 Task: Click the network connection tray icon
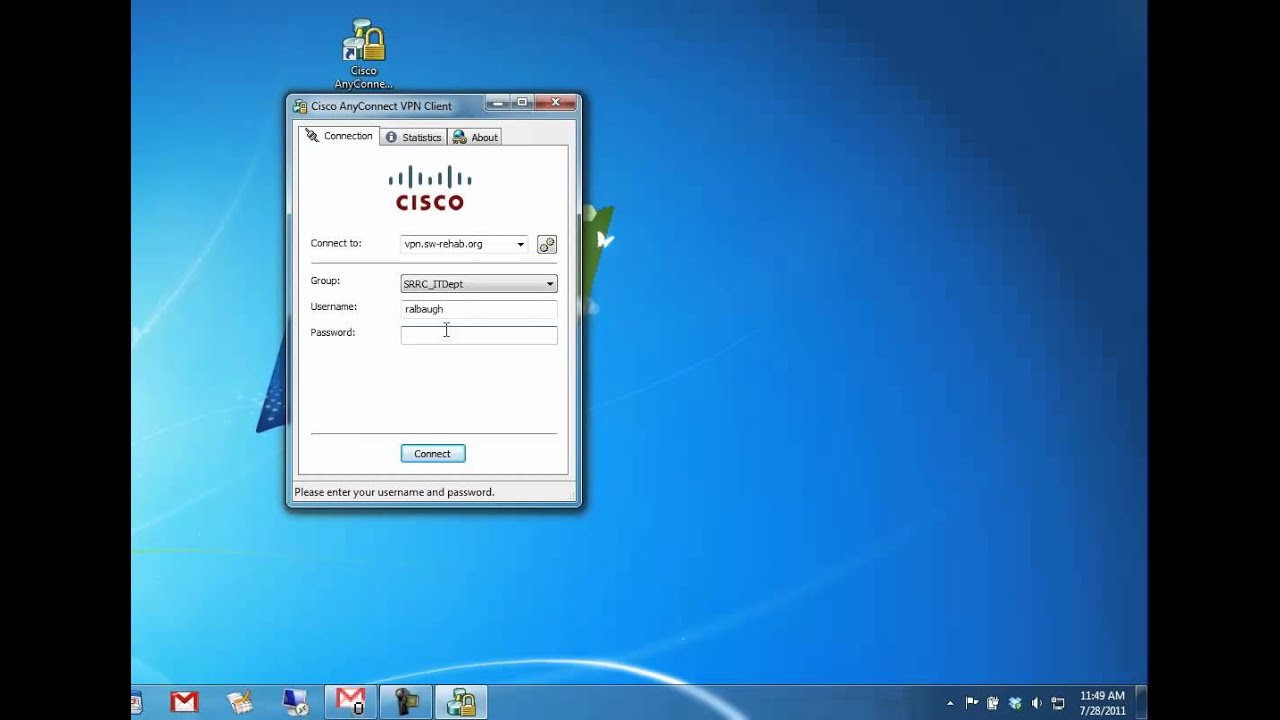click(x=1058, y=703)
